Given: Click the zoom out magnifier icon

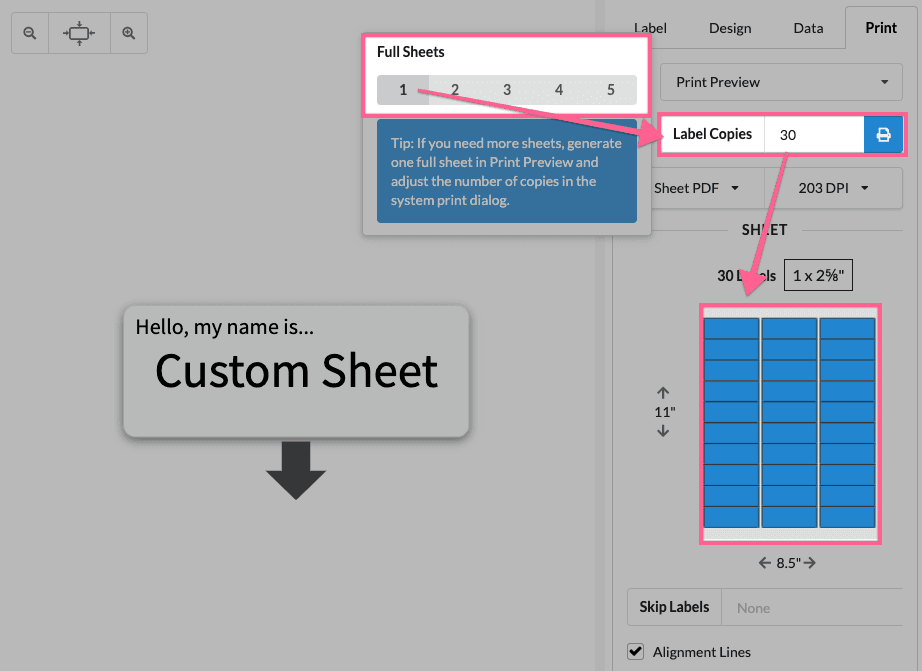Looking at the screenshot, I should point(30,33).
